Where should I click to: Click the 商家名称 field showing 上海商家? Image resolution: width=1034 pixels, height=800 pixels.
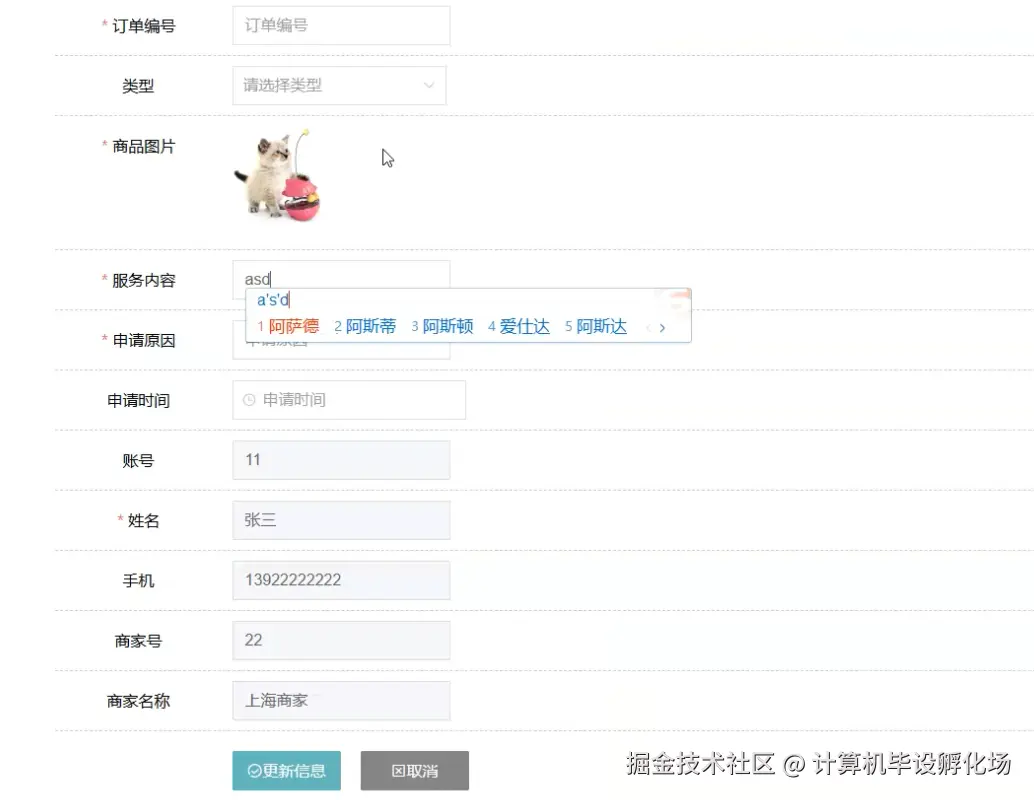point(340,700)
